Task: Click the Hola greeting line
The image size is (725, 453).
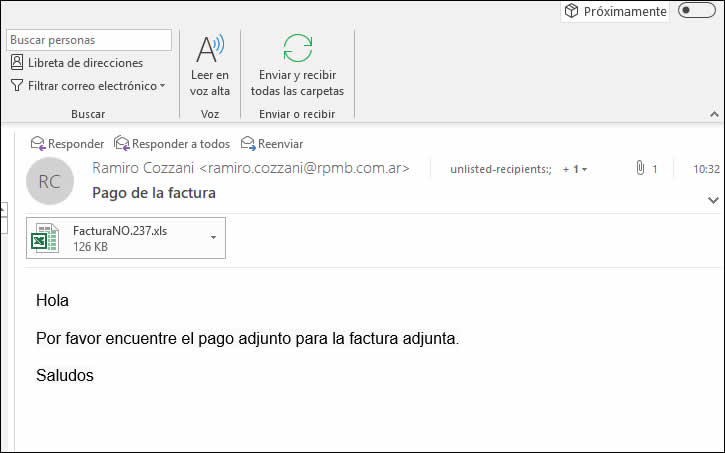Action: coord(52,300)
